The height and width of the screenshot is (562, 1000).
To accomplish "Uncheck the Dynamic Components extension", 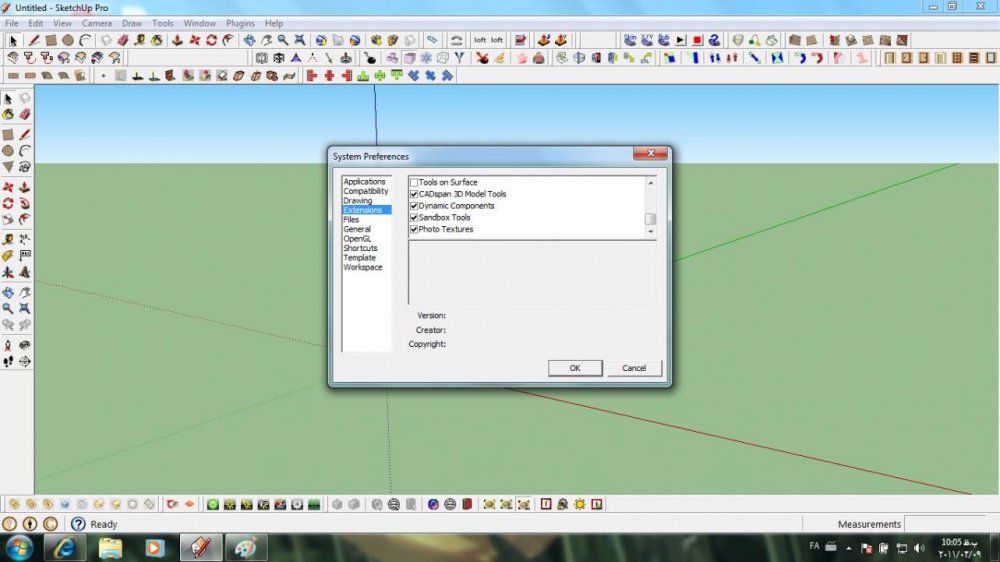I will click(x=414, y=206).
